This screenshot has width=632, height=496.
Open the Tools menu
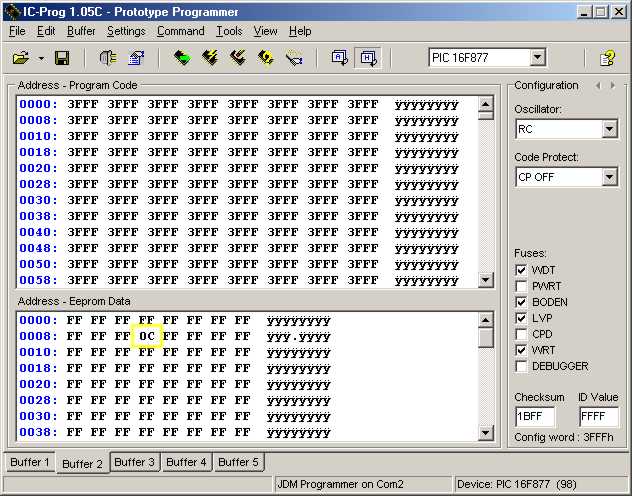coord(229,31)
